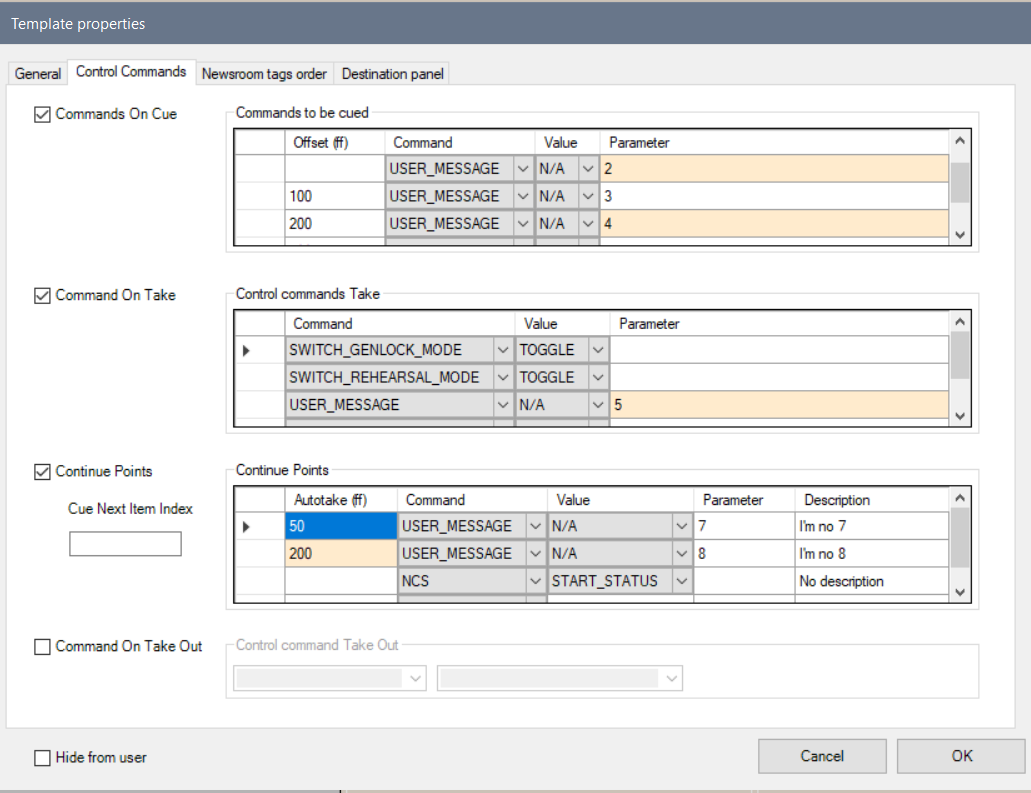Open the NCS command dropdown
Image resolution: width=1031 pixels, height=793 pixels.
click(534, 581)
